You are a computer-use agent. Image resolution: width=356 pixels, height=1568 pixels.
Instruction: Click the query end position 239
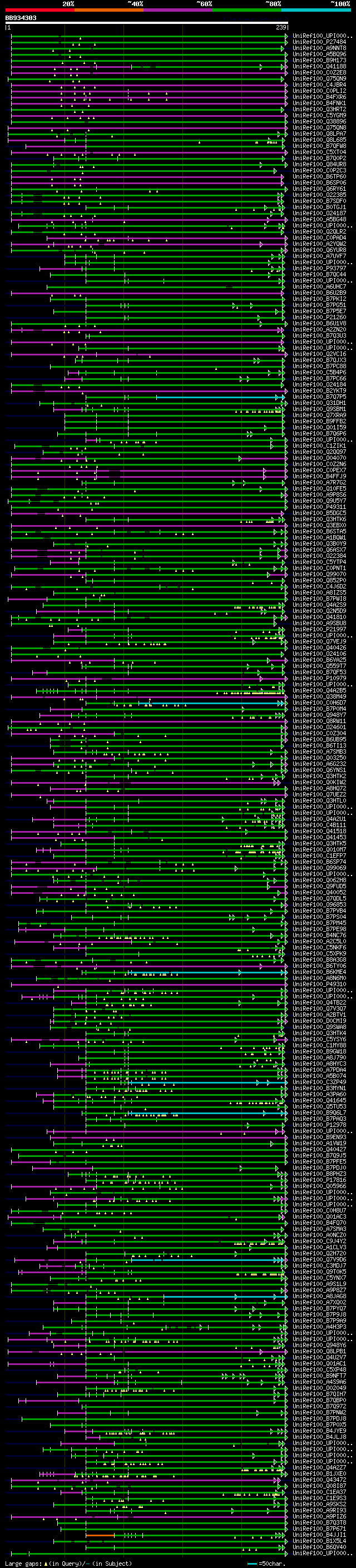point(281,27)
